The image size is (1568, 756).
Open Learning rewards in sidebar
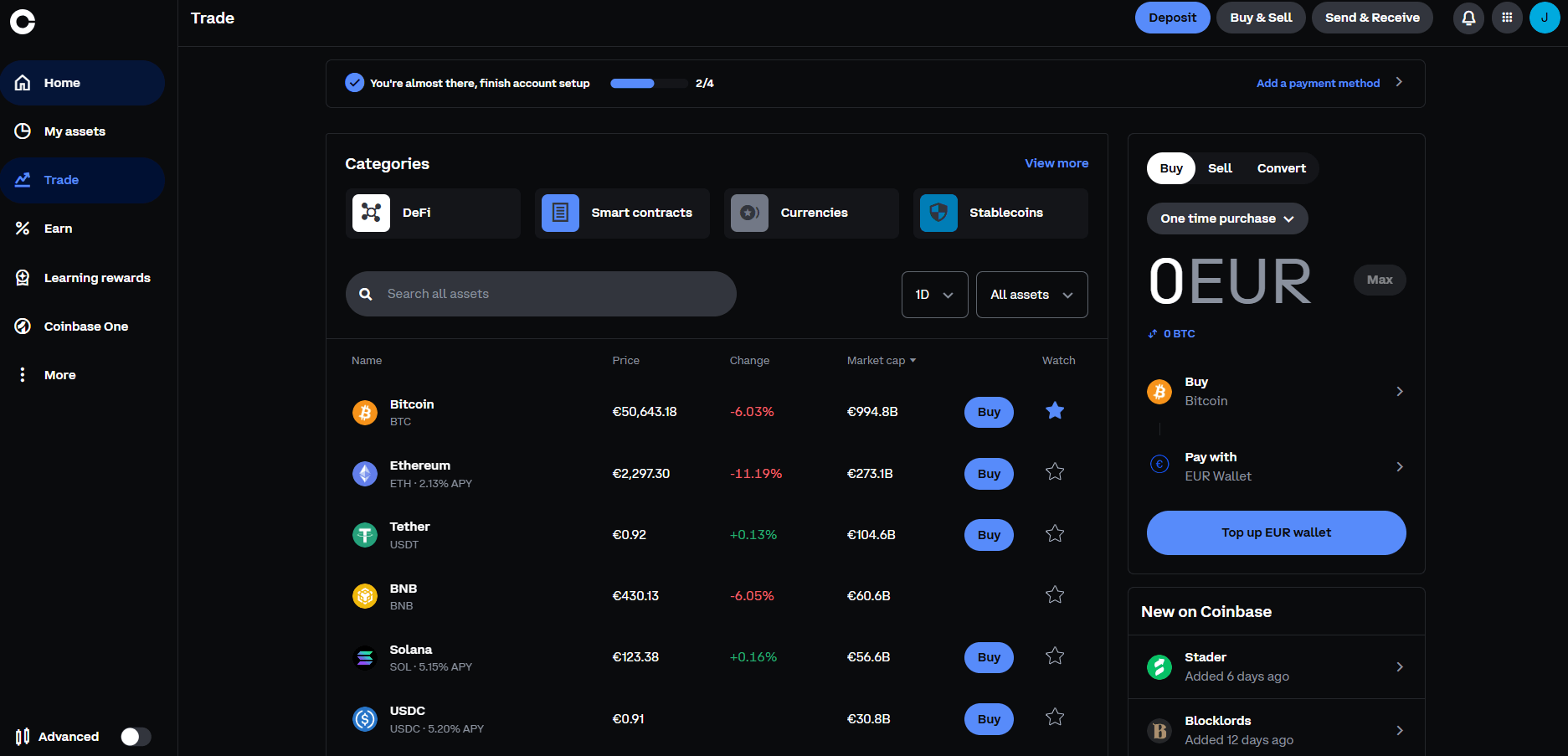[82, 278]
